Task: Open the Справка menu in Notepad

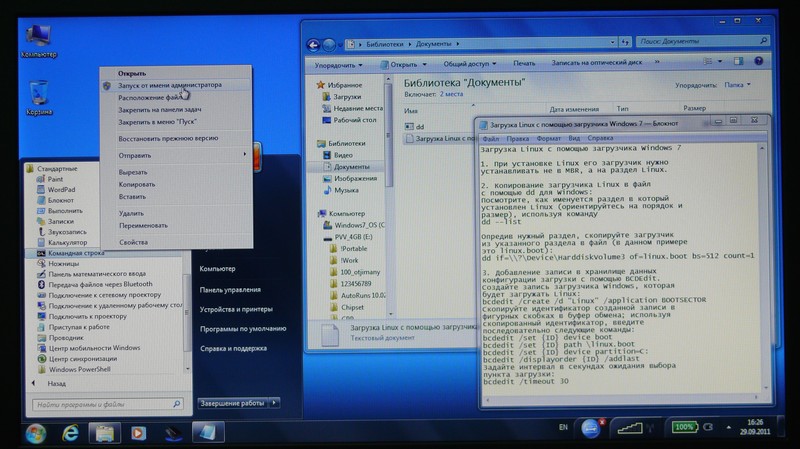Action: pyautogui.click(x=600, y=138)
